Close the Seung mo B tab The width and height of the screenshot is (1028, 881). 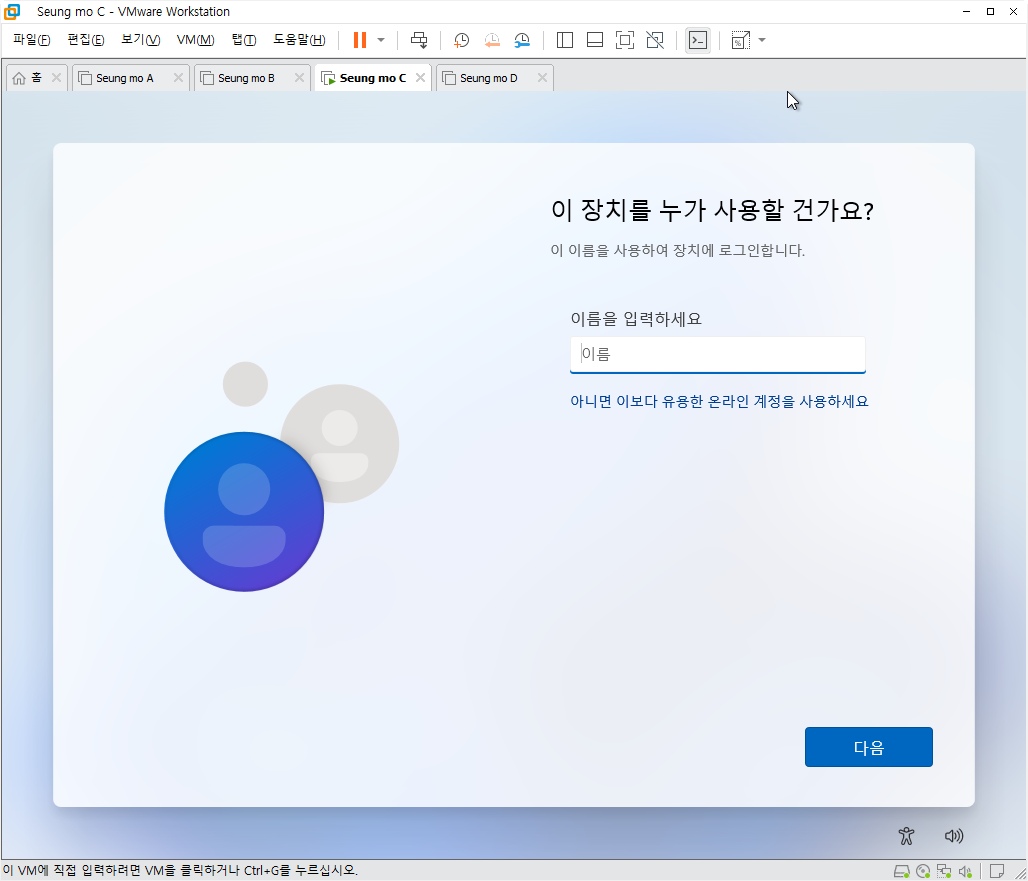(x=299, y=78)
